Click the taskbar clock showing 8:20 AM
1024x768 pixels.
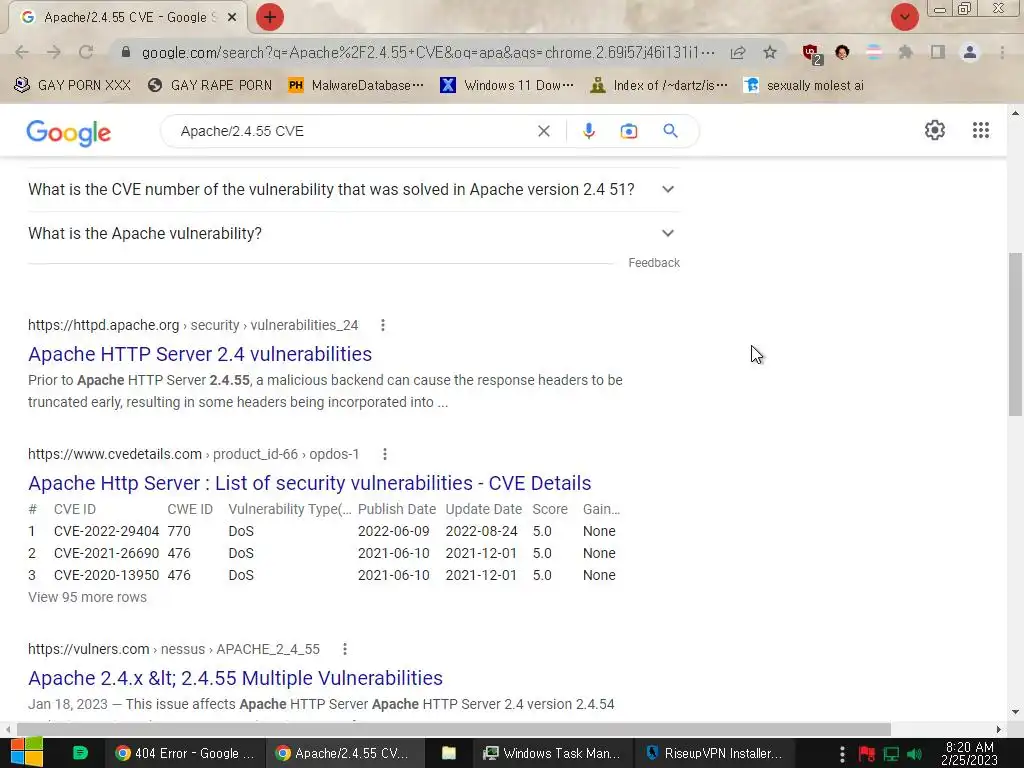pyautogui.click(x=969, y=753)
